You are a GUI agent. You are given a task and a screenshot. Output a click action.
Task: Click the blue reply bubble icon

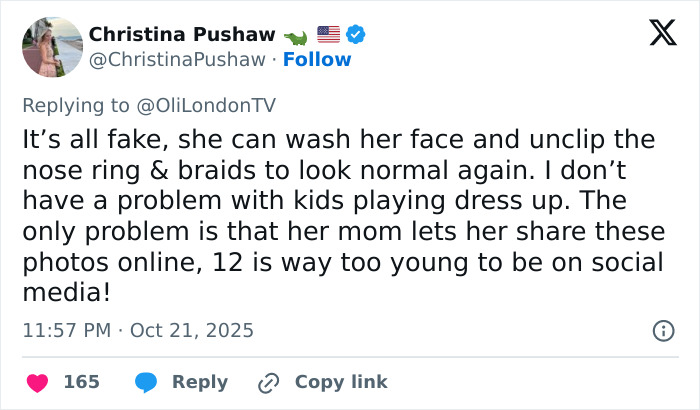click(x=147, y=382)
